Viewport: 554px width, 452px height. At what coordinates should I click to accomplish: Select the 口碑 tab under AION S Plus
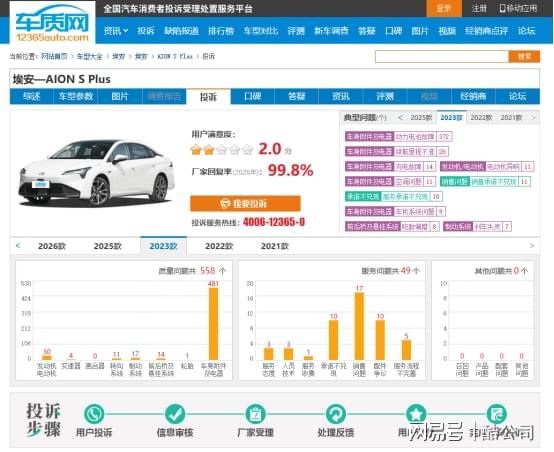[x=253, y=96]
